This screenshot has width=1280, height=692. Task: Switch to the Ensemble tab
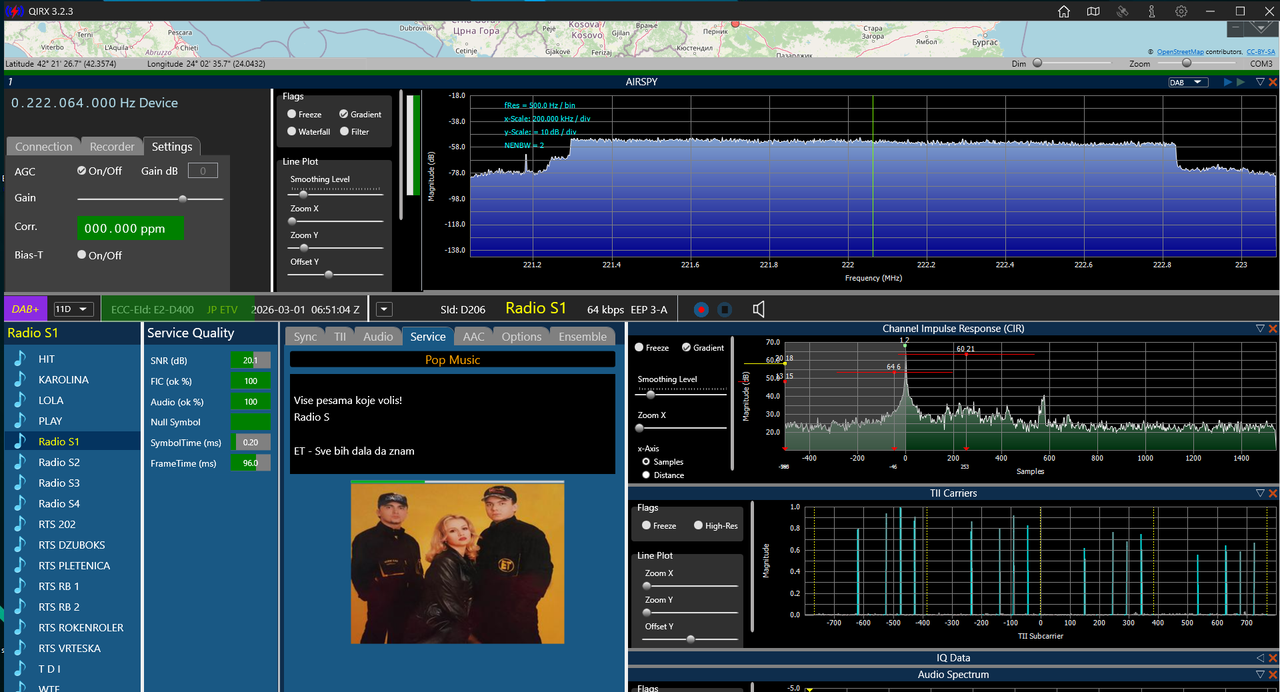coord(582,337)
